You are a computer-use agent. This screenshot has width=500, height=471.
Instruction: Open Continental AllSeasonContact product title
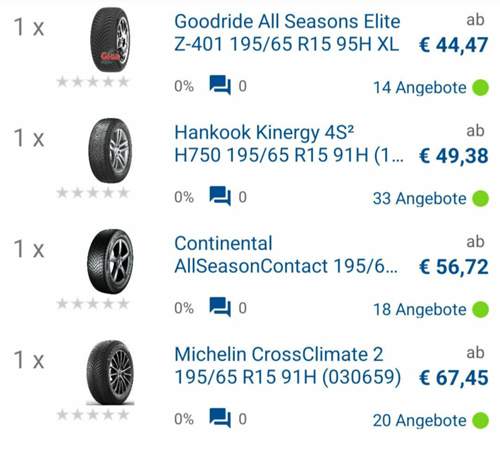coord(286,255)
